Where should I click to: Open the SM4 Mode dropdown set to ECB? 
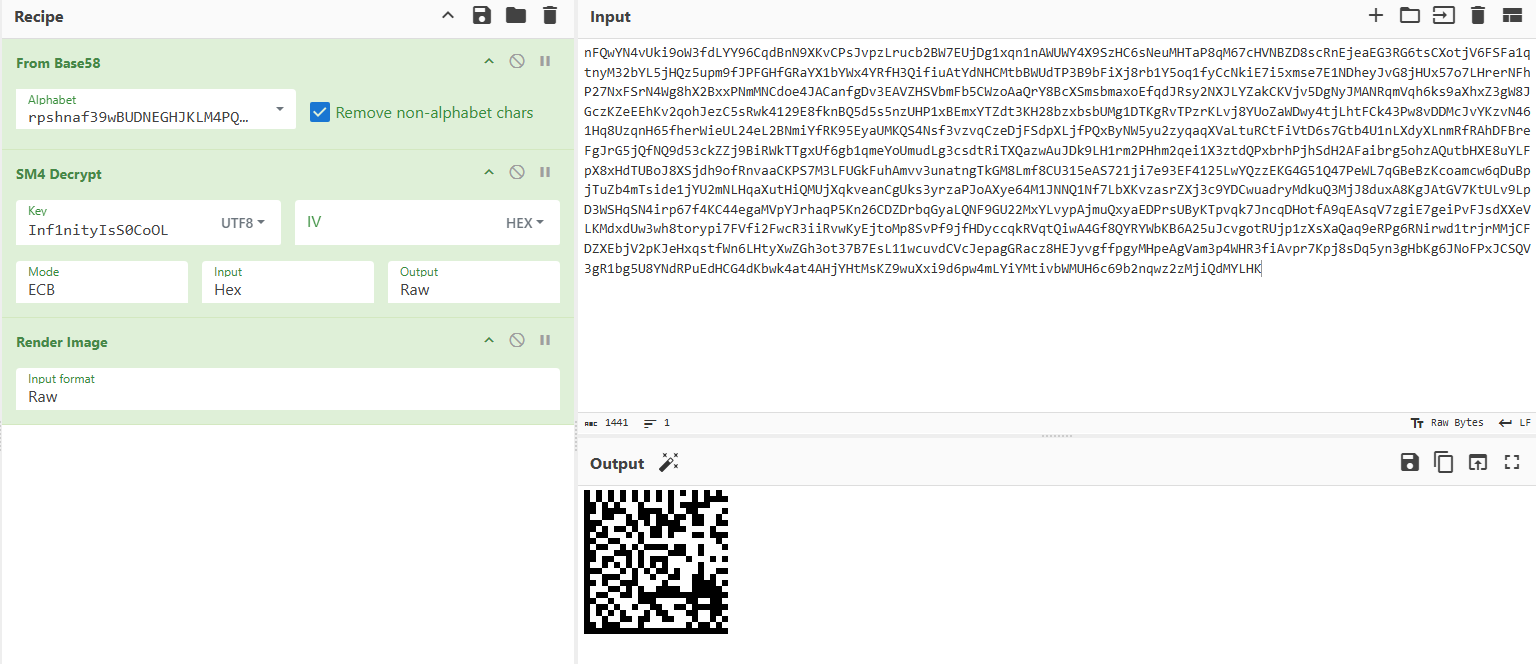(x=102, y=282)
